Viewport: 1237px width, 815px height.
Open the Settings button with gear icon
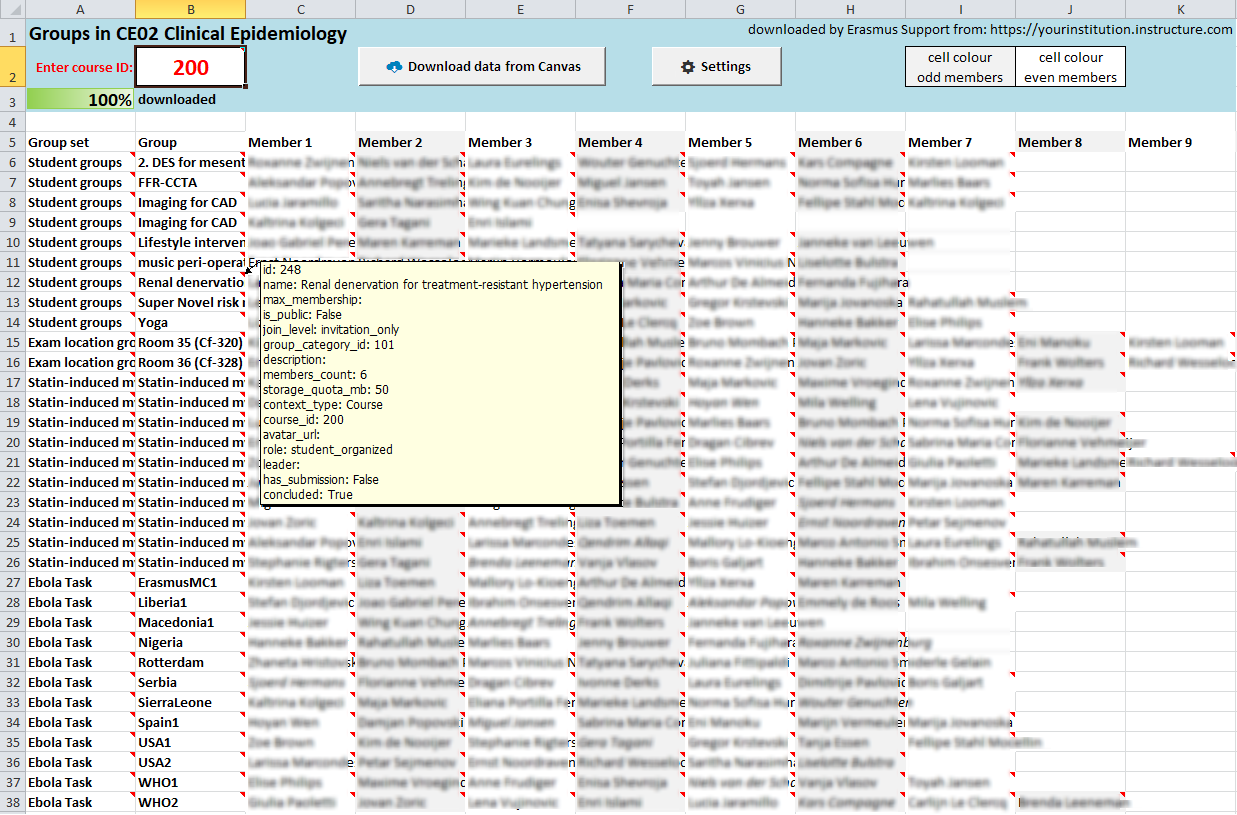[x=716, y=67]
